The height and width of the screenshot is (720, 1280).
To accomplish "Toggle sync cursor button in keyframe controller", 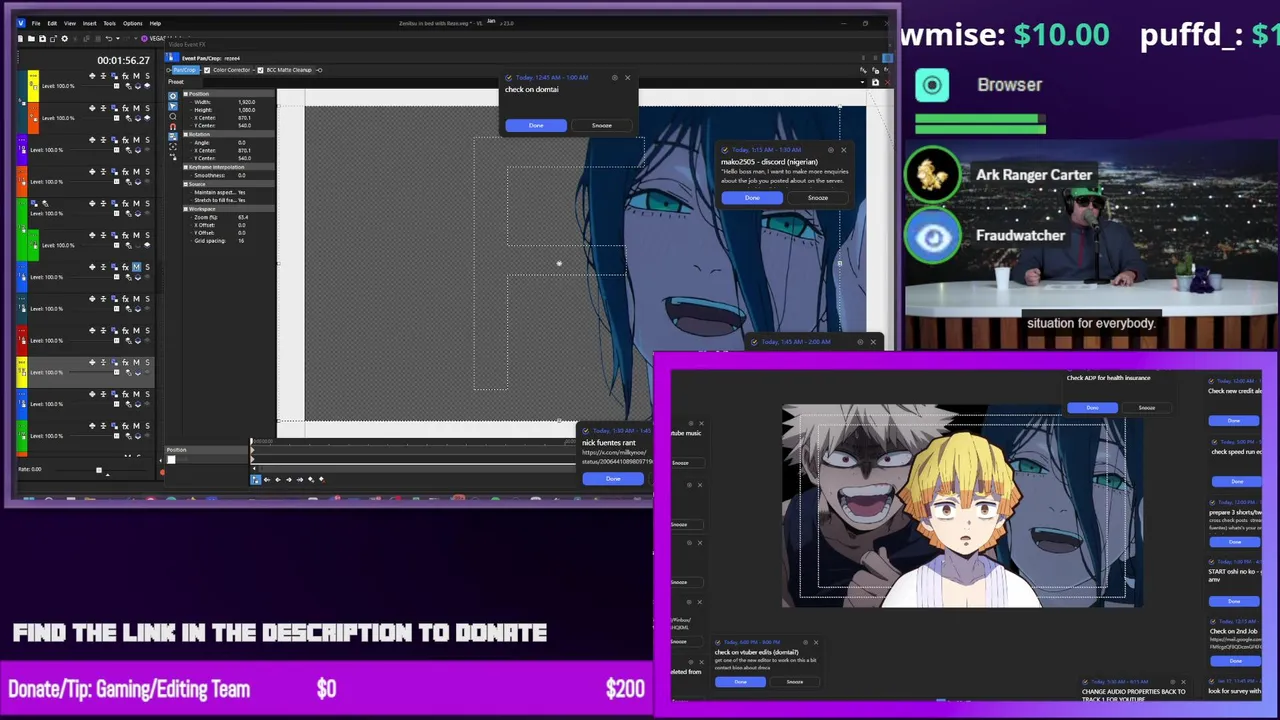I will (x=256, y=480).
